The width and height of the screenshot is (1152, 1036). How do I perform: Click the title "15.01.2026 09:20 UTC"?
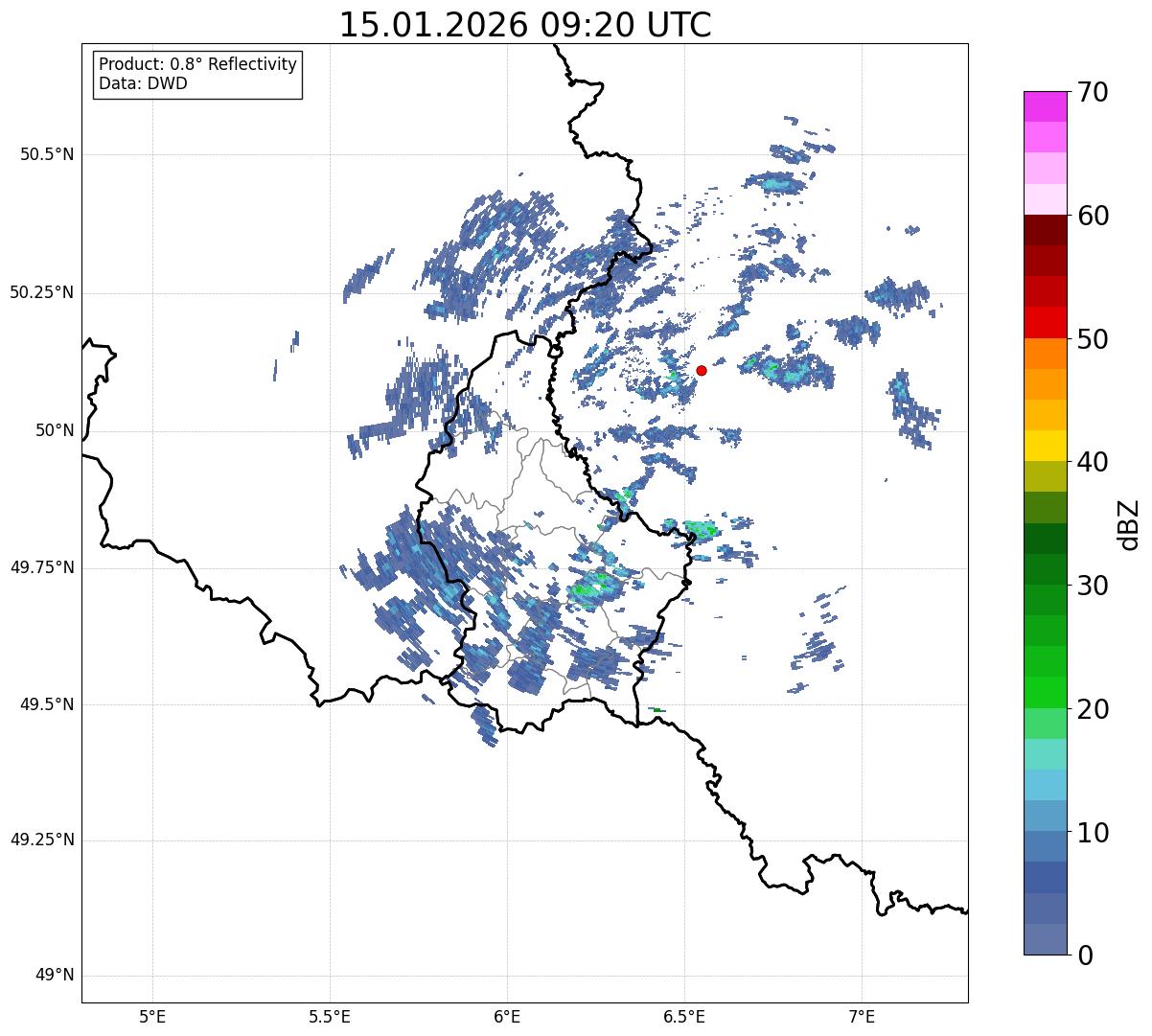click(x=525, y=25)
